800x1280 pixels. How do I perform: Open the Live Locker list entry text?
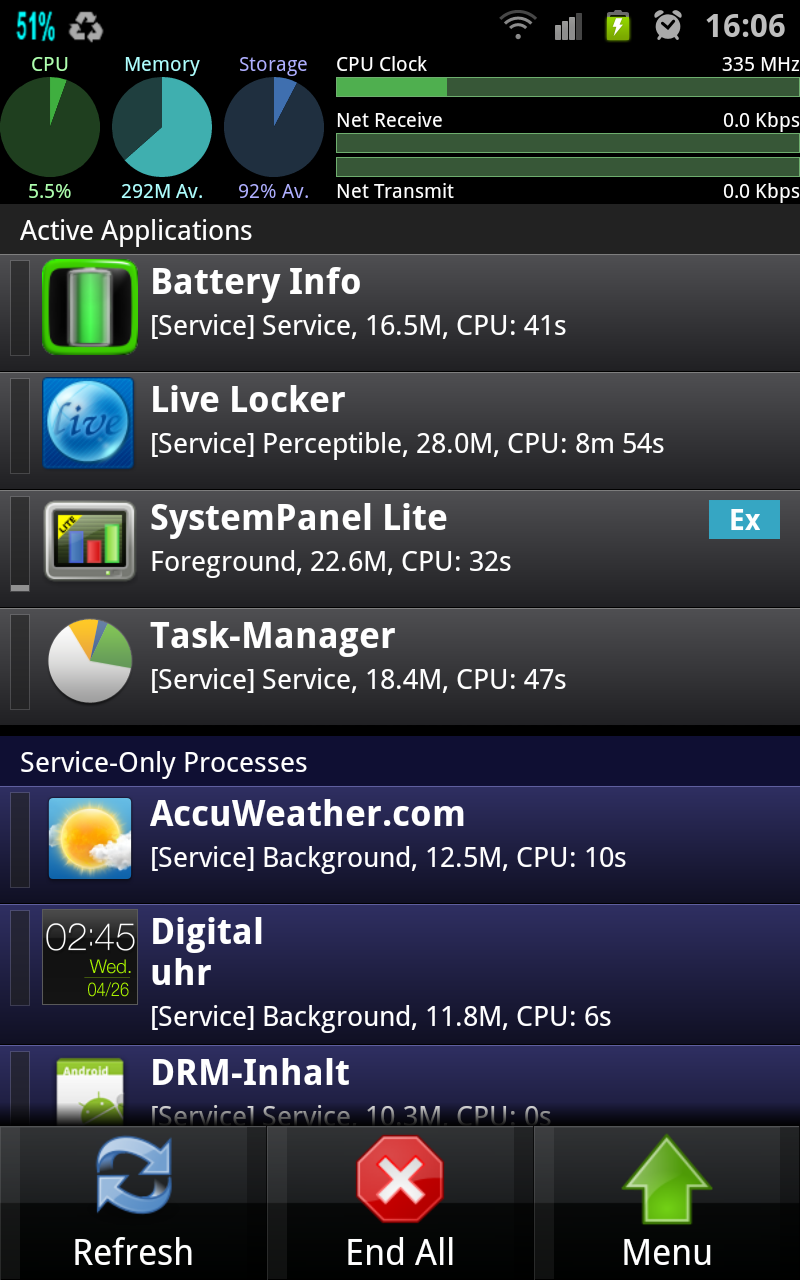(407, 420)
